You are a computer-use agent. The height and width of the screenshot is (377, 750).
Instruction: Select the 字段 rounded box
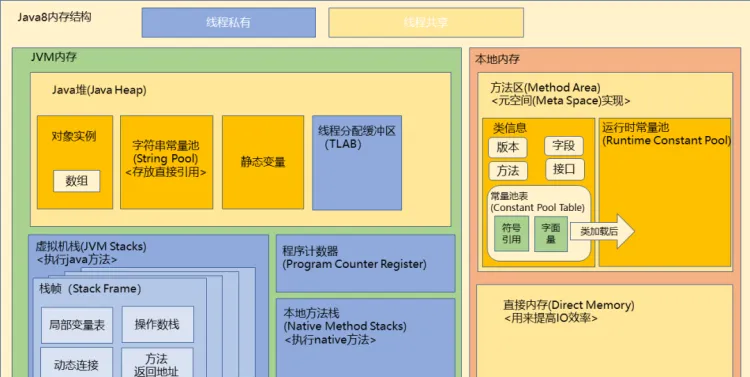[564, 146]
